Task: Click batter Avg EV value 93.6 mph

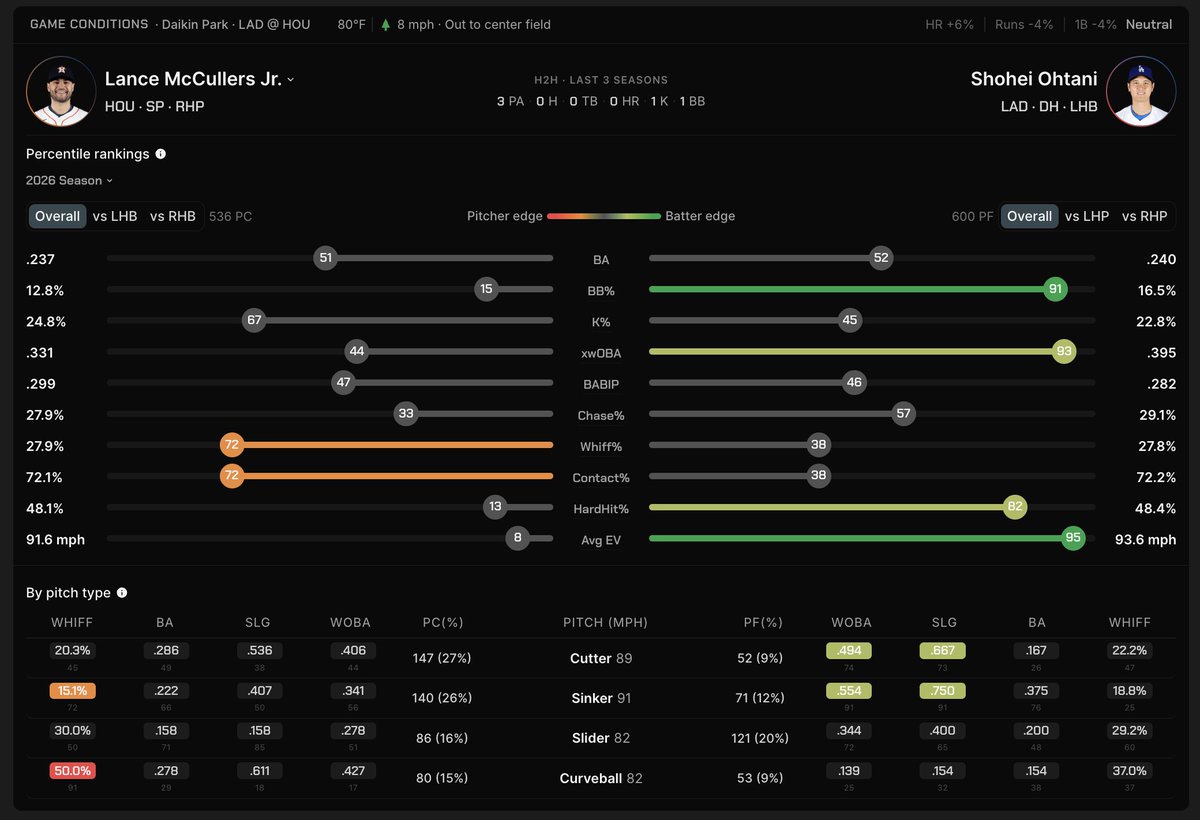Action: [1145, 540]
